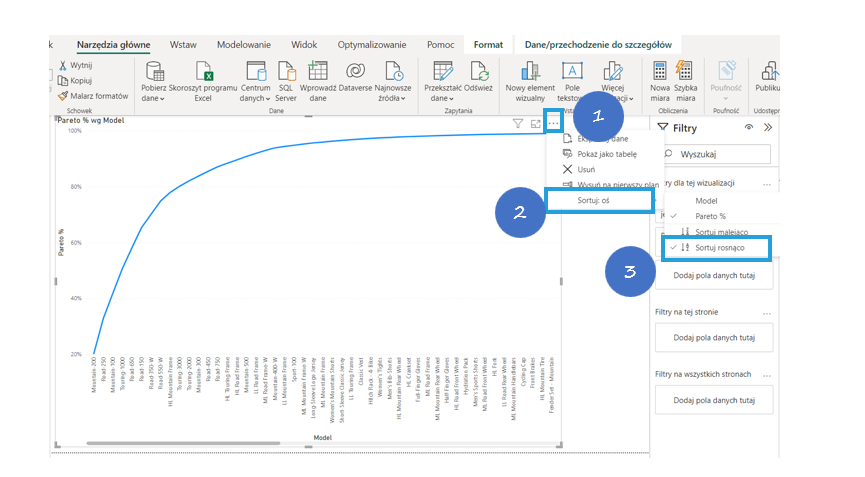Click the Nowa miara calculator icon
Image resolution: width=865 pixels, height=477 pixels.
pyautogui.click(x=660, y=71)
